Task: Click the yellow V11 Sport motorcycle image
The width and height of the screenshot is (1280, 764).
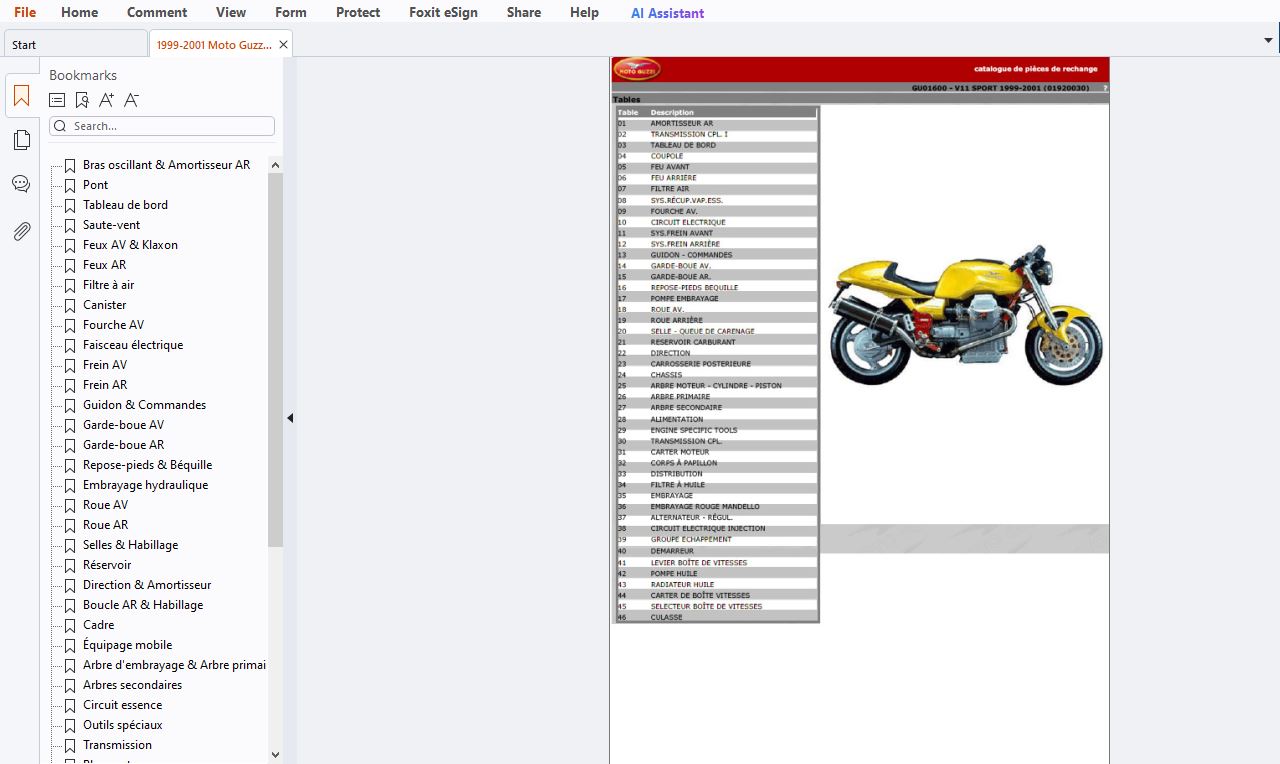Action: (966, 315)
